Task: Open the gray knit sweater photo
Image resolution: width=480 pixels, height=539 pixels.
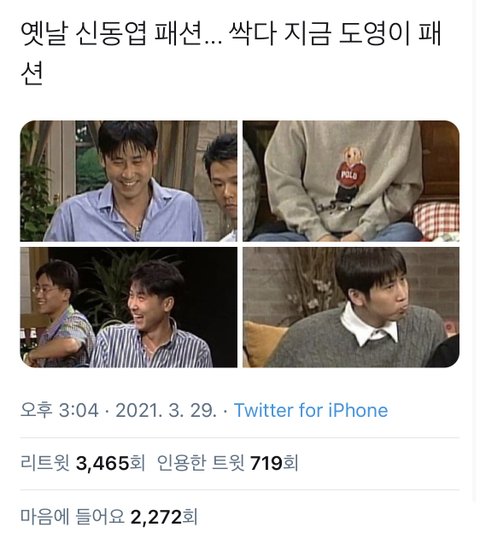Action: pos(351,307)
